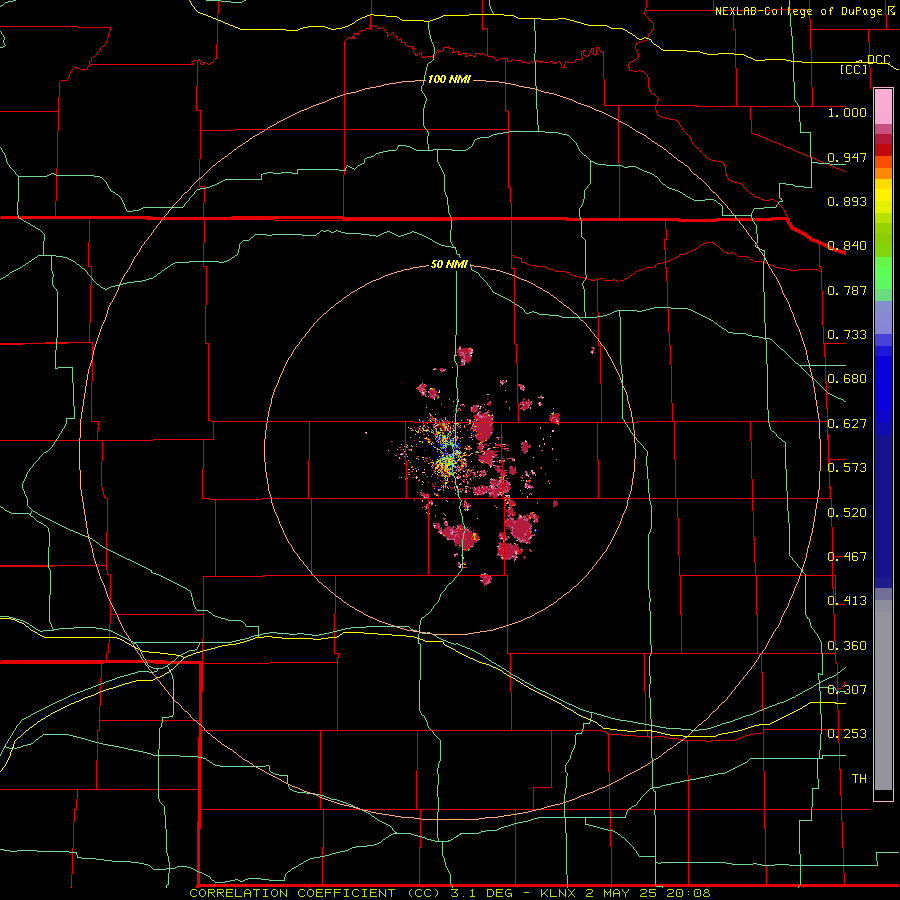This screenshot has width=900, height=900.
Task: Click the 0.840 scale value
Action: 847,246
